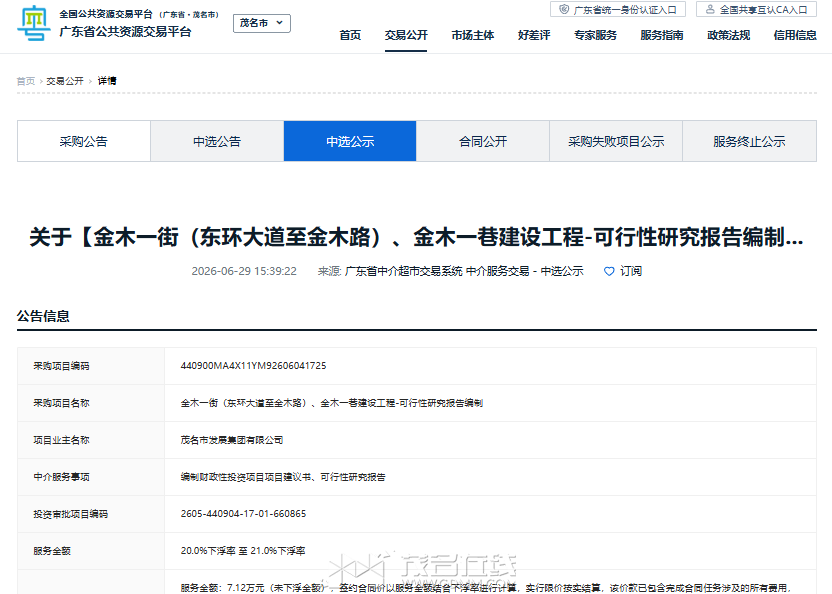Click the heart icon beside 订阅
This screenshot has height=594, width=832.
click(609, 271)
